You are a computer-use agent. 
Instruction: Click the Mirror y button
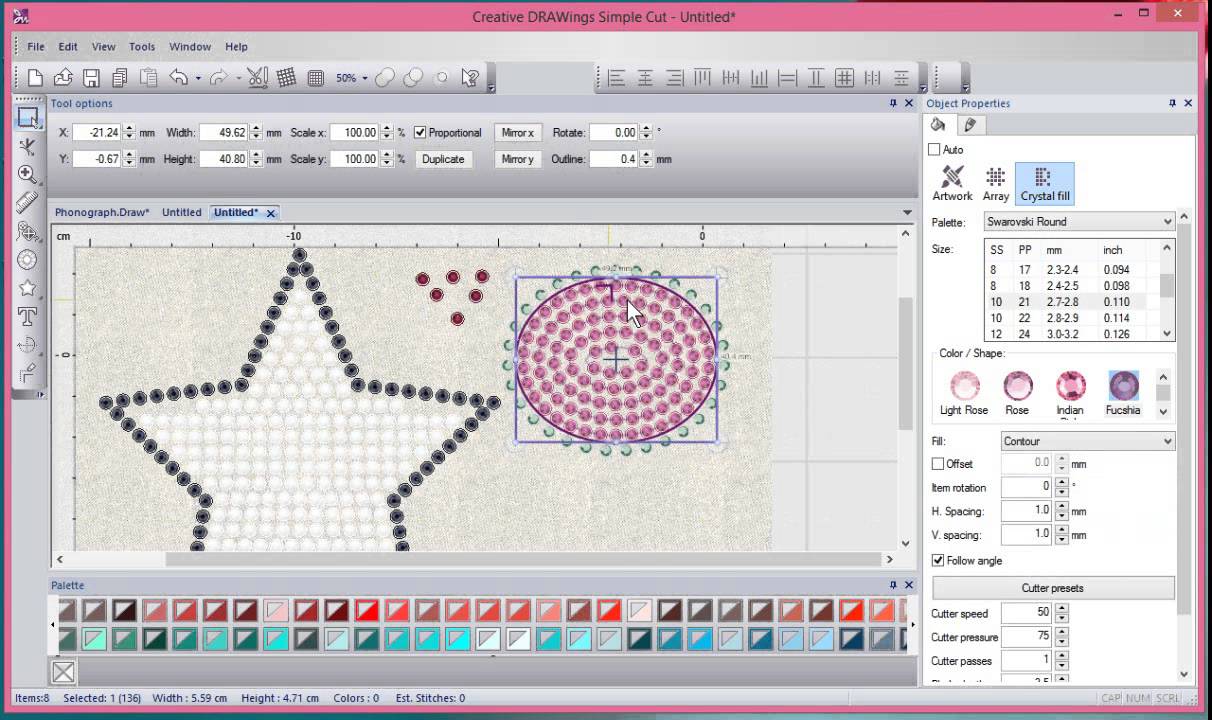[x=518, y=159]
